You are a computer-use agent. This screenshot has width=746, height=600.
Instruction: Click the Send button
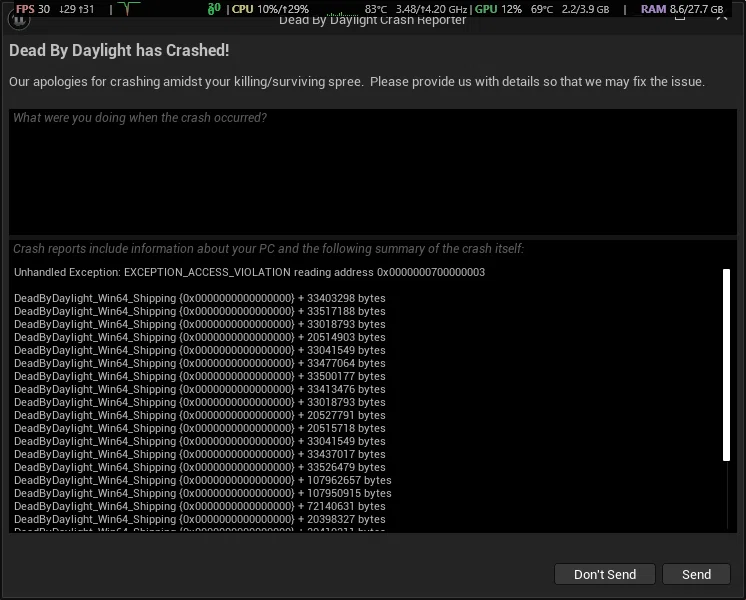(696, 574)
